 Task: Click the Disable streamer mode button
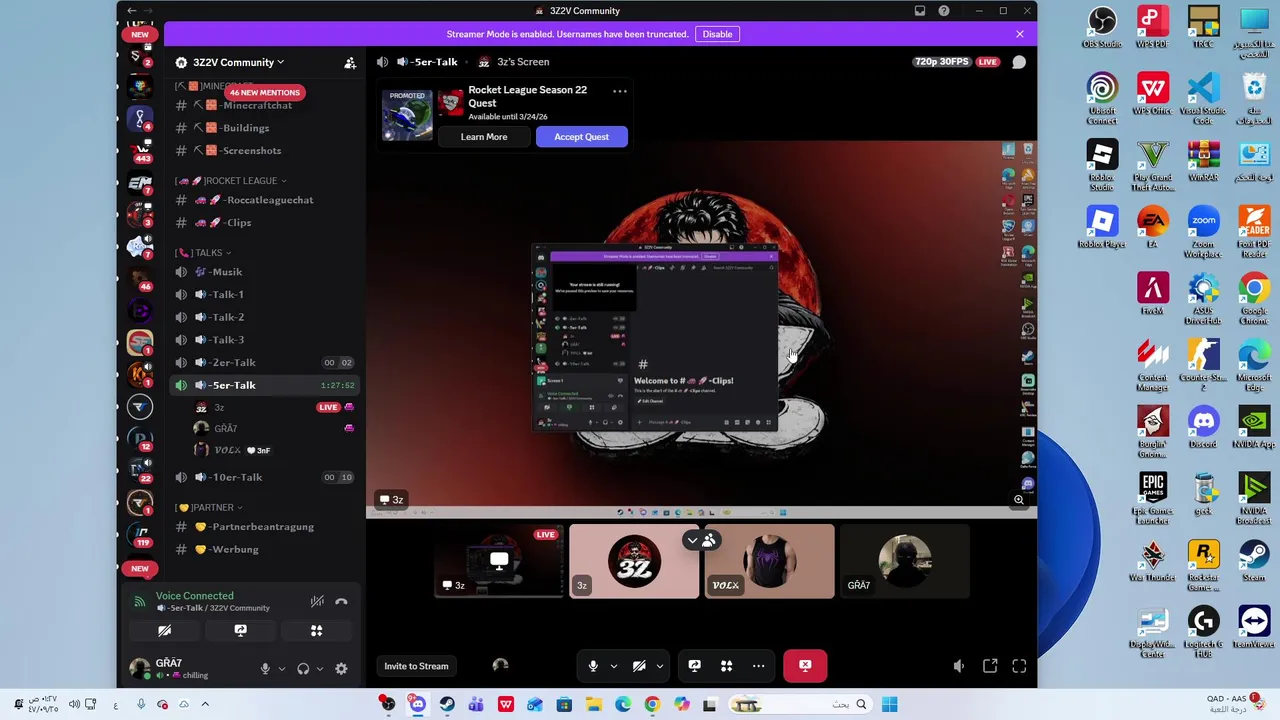click(717, 34)
